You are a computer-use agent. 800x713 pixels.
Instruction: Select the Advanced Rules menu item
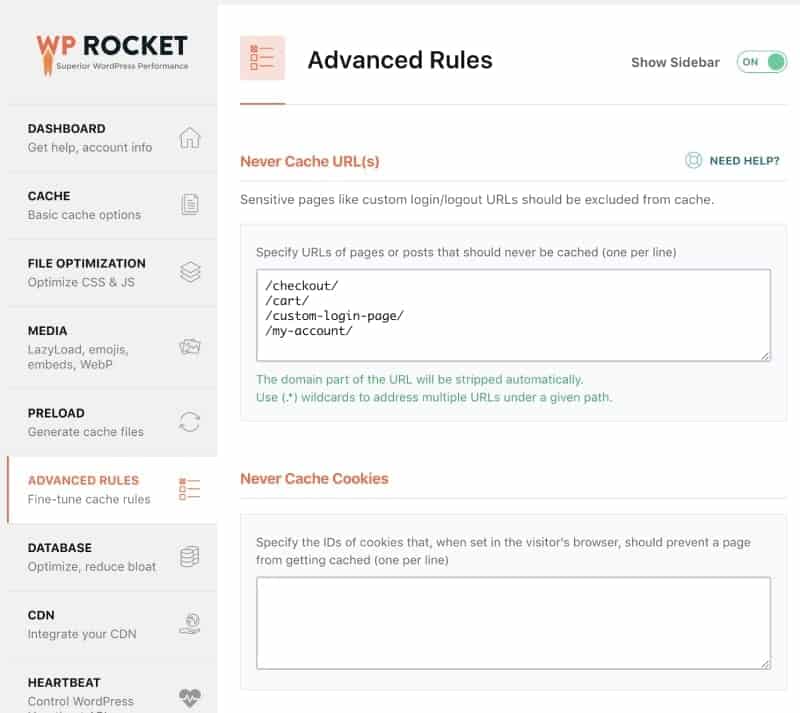[x=89, y=489]
